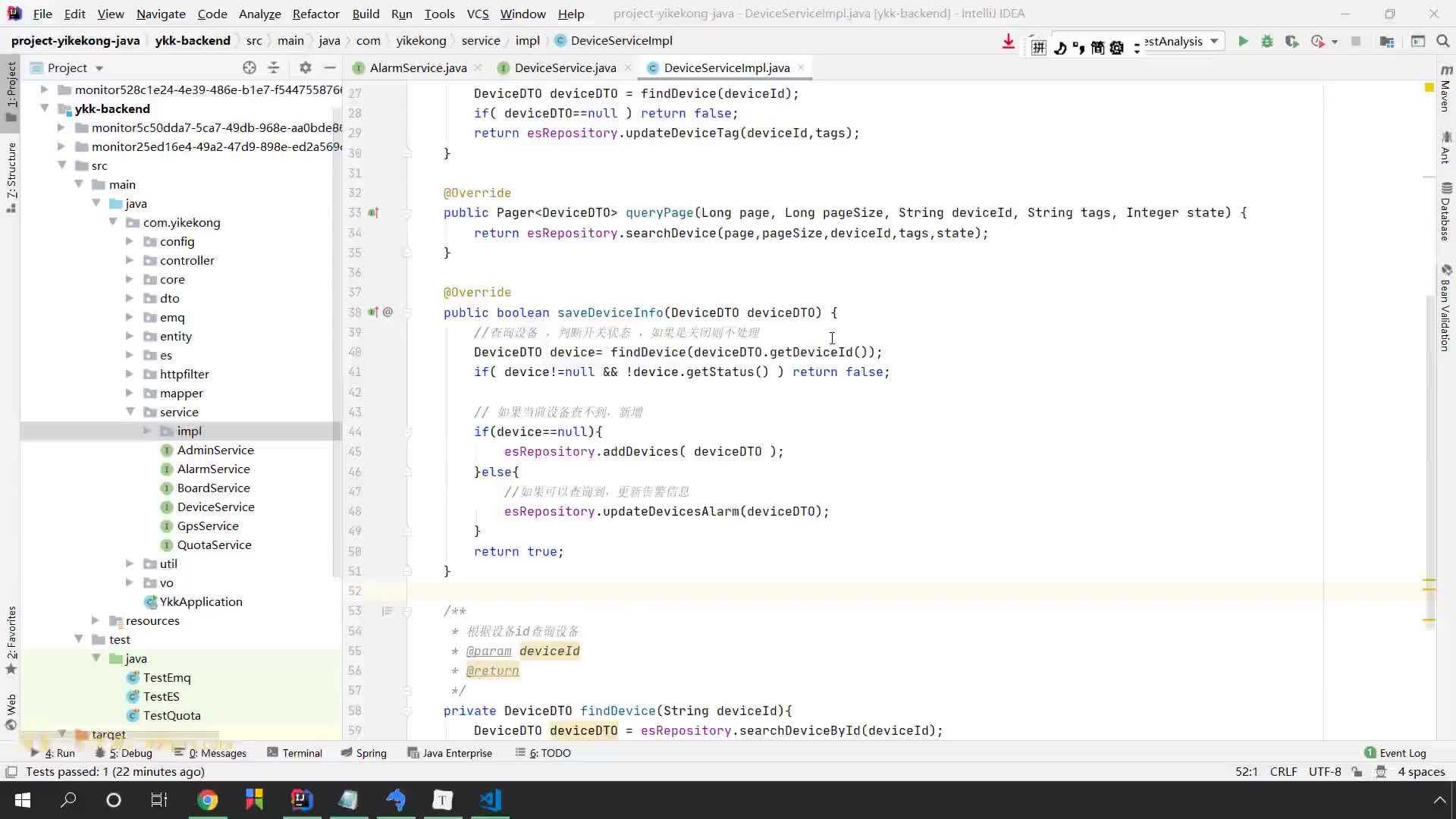Toggle the 简 simplified character mode
Viewport: 1456px width, 819px height.
(1097, 48)
